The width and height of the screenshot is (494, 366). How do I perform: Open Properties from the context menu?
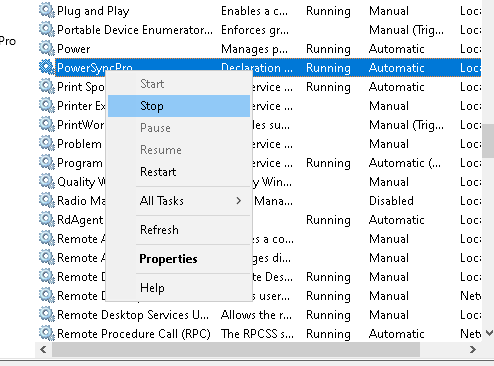[x=179, y=259]
